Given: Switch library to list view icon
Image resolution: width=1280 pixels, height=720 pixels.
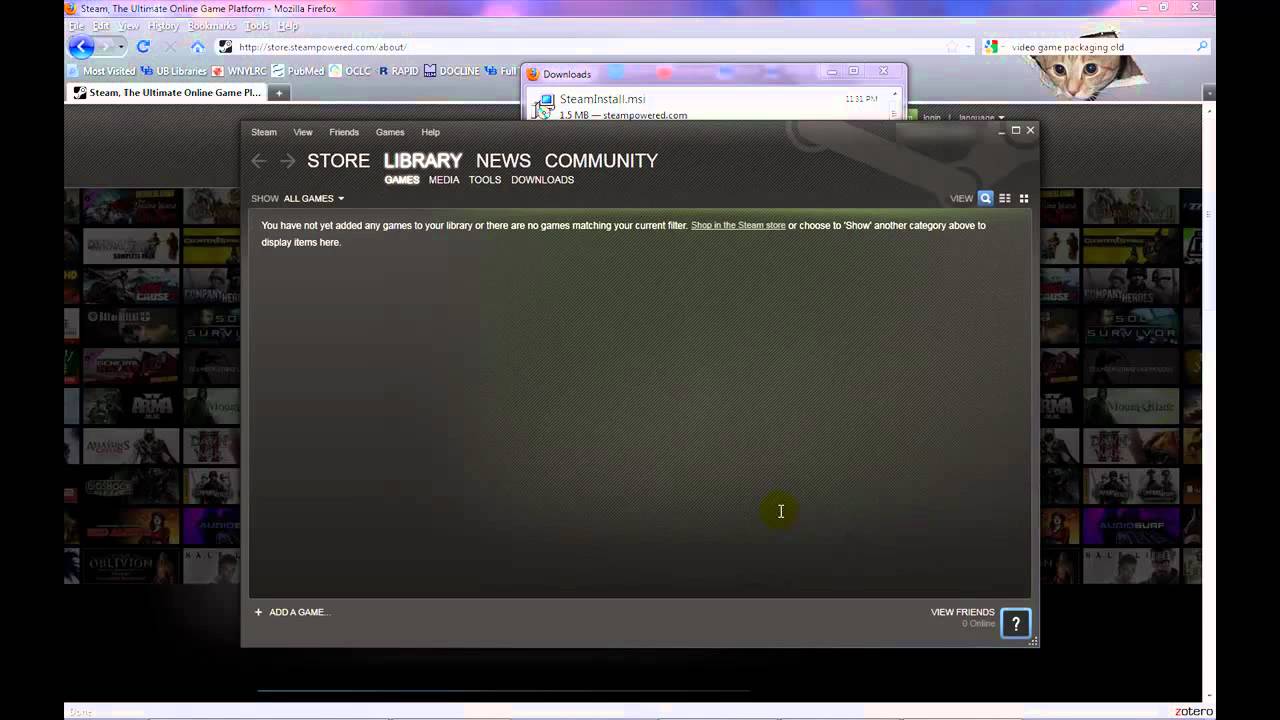Looking at the screenshot, I should (1005, 198).
